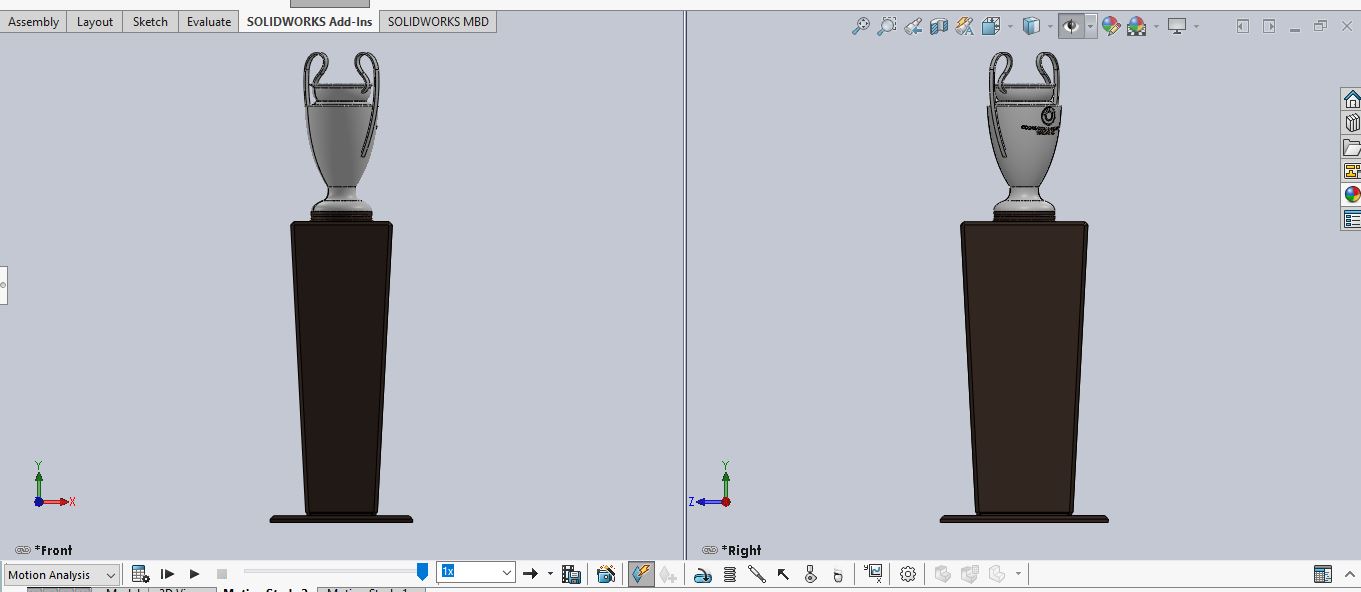Toggle the AutoKey button
This screenshot has width=1361, height=592.
[641, 574]
